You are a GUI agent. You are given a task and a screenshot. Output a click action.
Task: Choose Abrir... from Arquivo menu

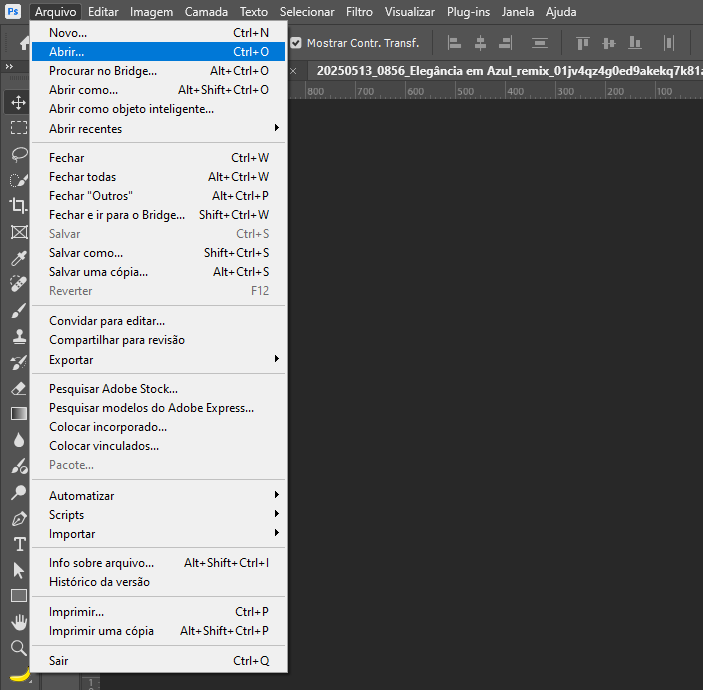pyautogui.click(x=158, y=52)
